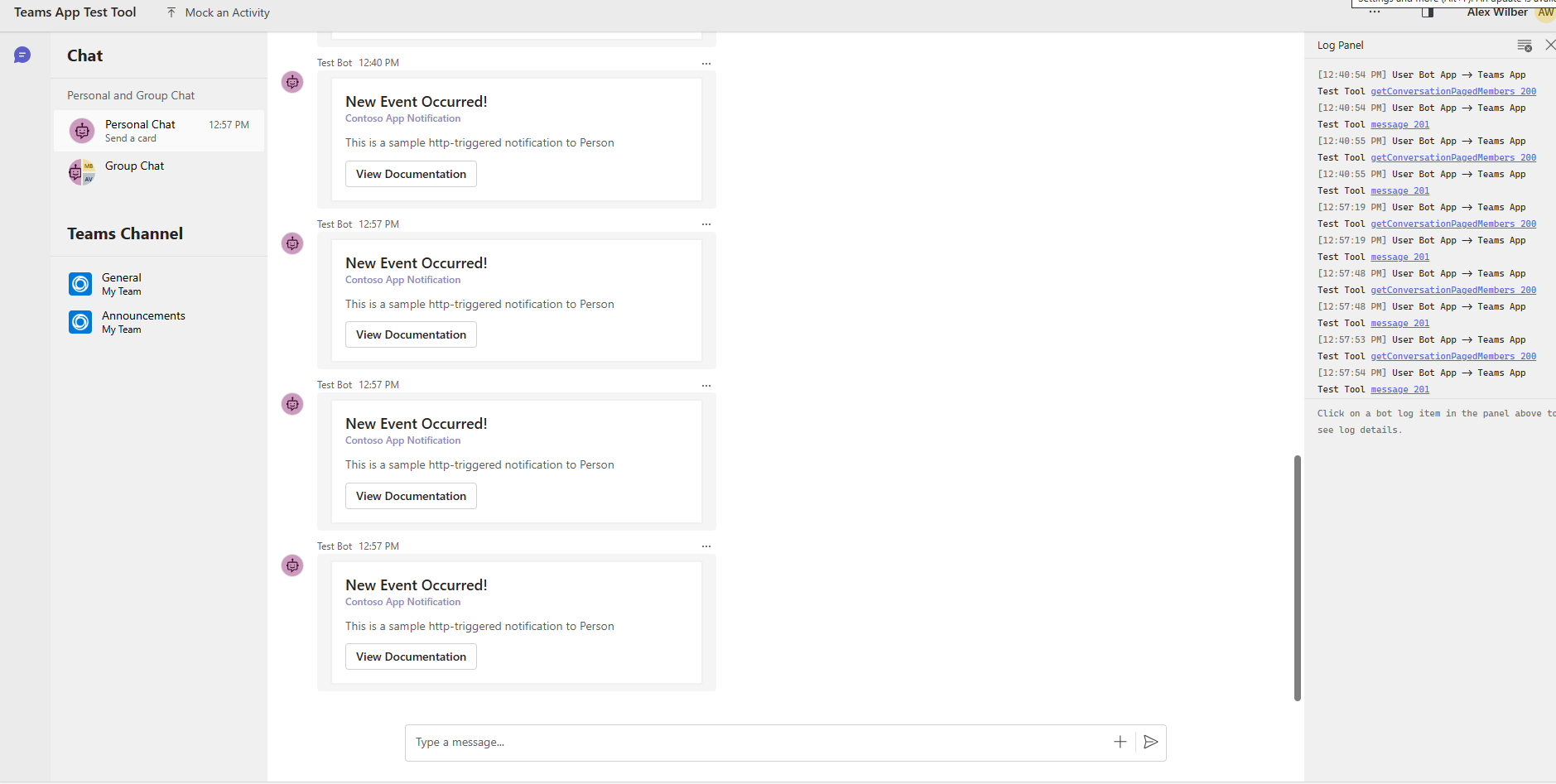Viewport: 1556px width, 784px height.
Task: Click the bot avatar beside the 12:40 PM message
Action: pos(292,82)
